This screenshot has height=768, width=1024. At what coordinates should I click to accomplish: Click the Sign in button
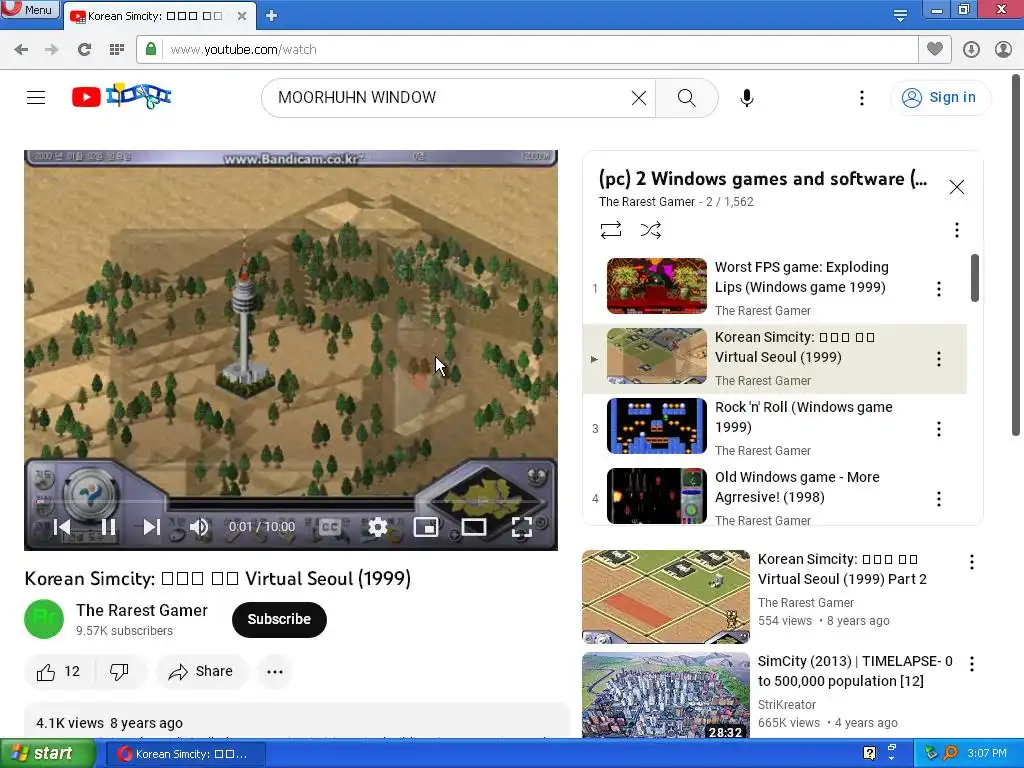940,97
